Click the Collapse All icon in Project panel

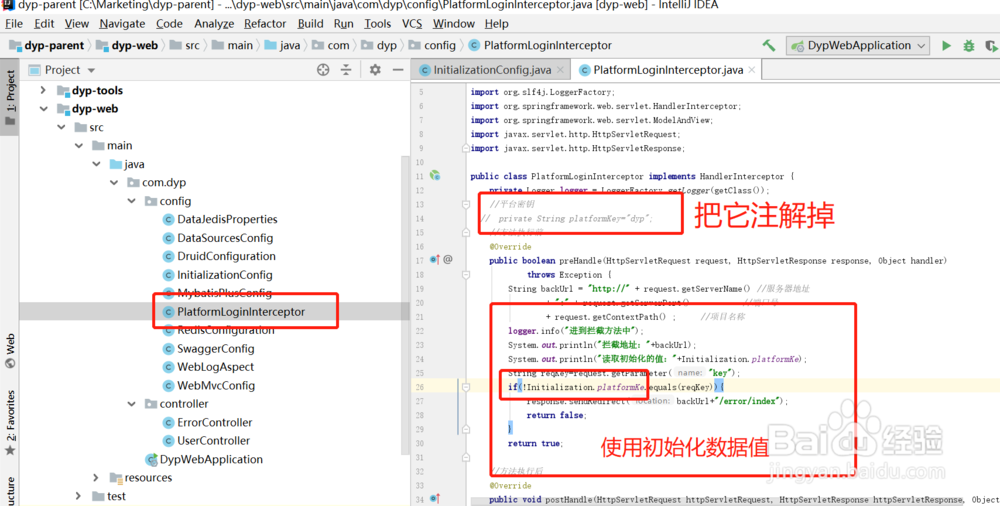click(x=346, y=70)
